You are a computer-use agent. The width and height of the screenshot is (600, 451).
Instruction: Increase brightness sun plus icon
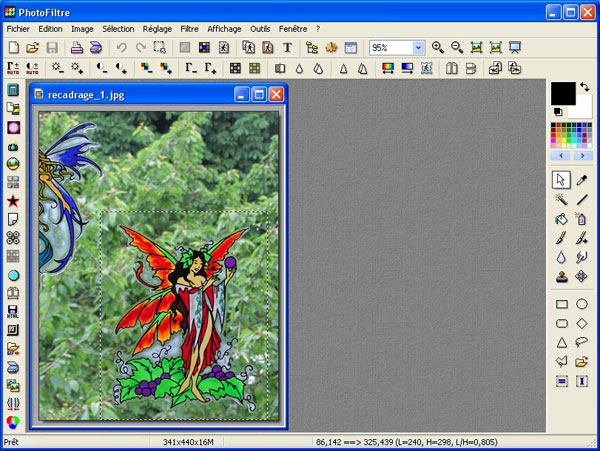pos(77,68)
